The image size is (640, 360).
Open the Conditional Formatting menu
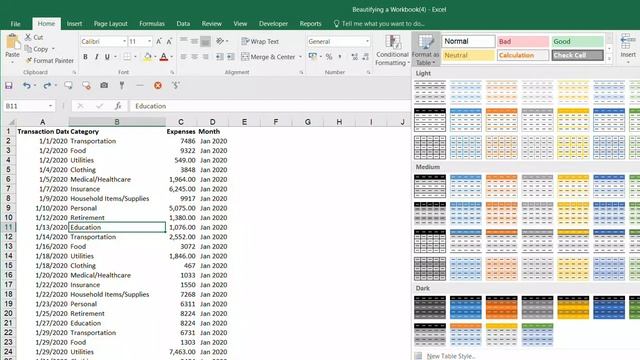pos(393,50)
